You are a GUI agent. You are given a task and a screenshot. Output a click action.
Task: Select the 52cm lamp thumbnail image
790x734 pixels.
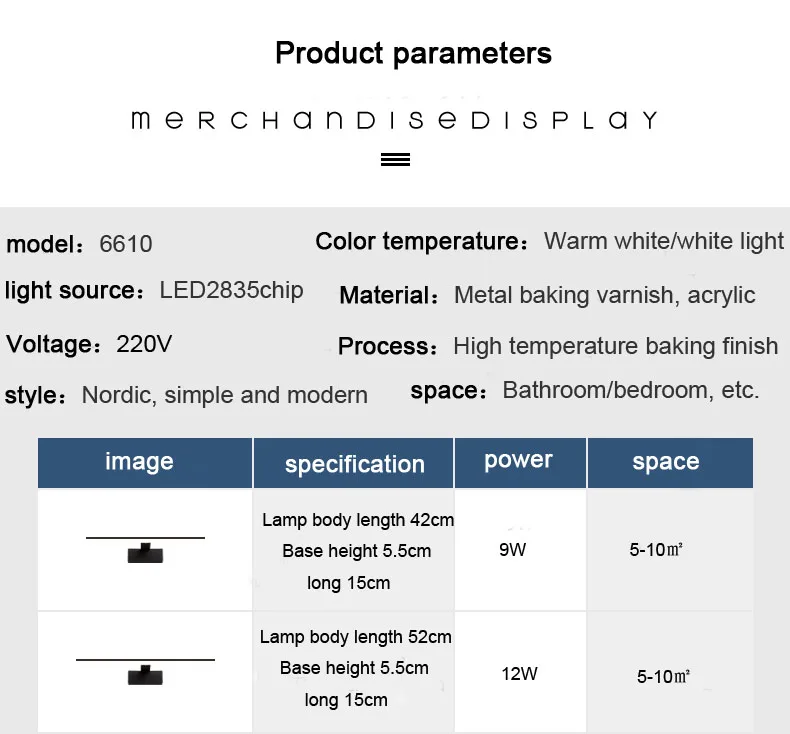point(145,672)
